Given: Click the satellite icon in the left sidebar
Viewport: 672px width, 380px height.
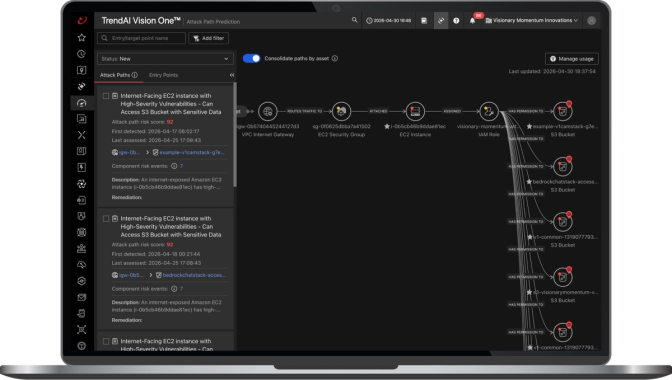Looking at the screenshot, I should coord(81,87).
